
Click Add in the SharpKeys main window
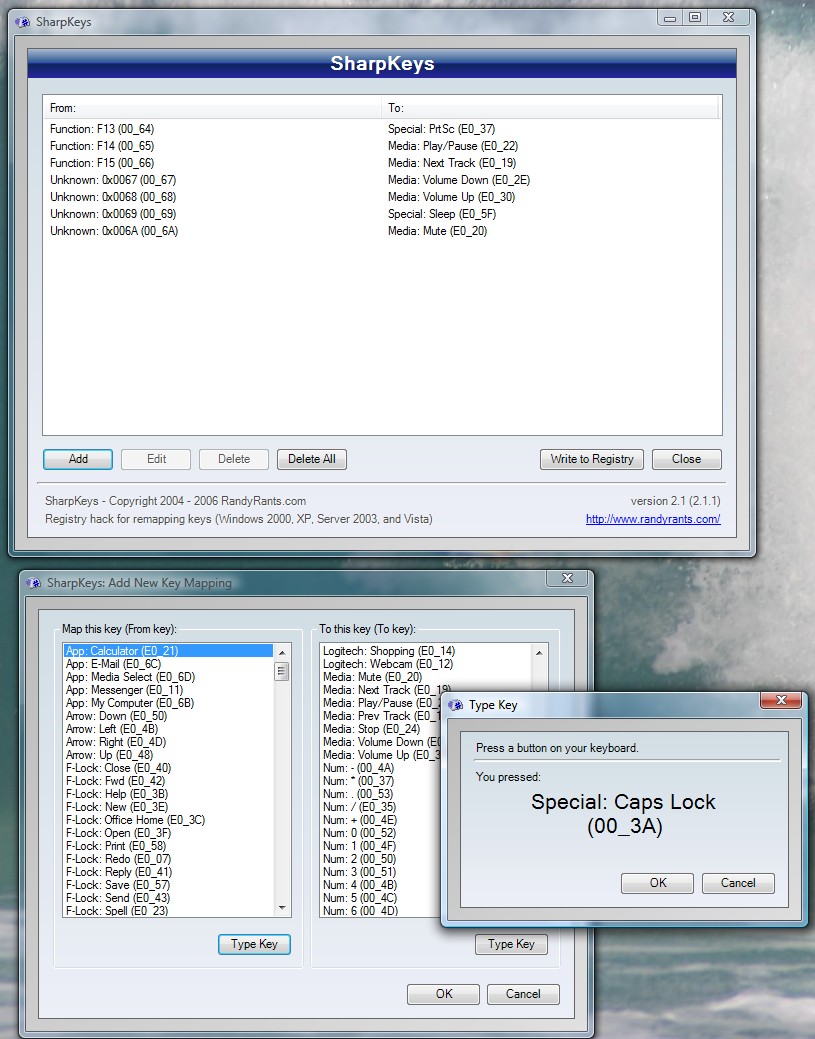coord(78,459)
